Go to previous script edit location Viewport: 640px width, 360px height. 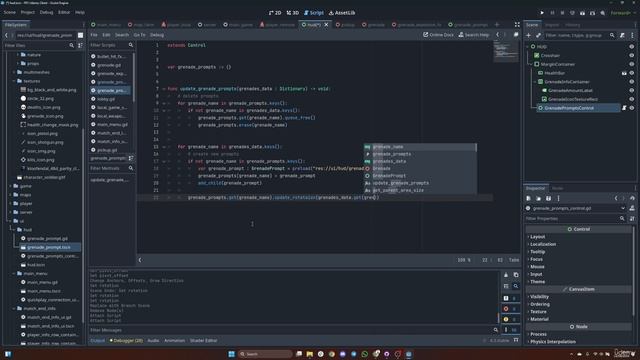click(x=497, y=35)
